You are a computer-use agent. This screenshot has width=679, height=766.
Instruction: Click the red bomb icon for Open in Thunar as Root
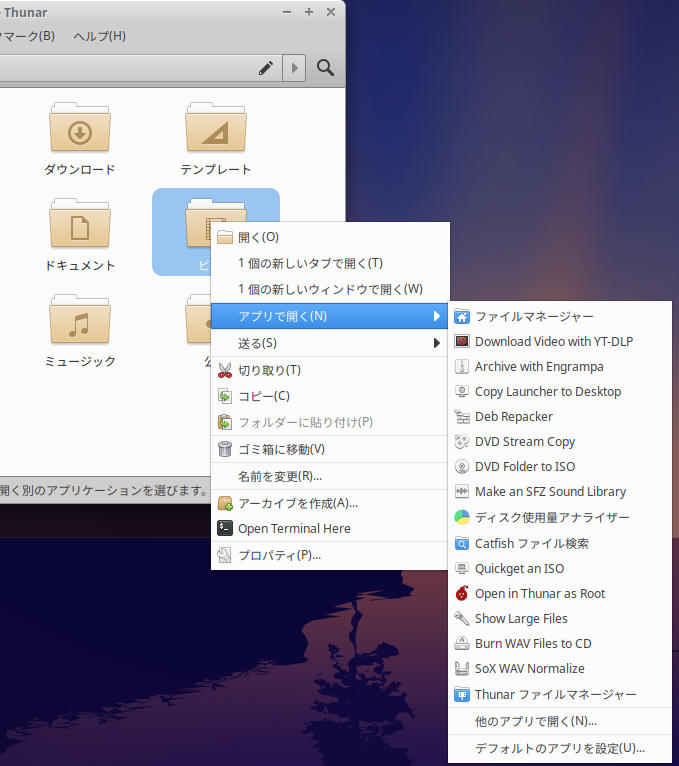(462, 594)
